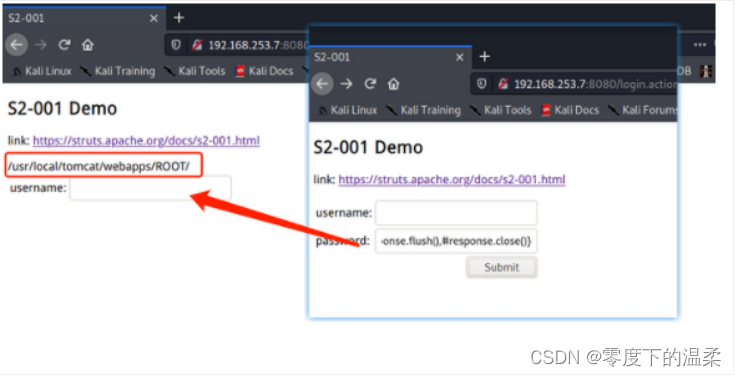Click shield icon in front window address bar
The width and height of the screenshot is (736, 376).
tap(482, 84)
